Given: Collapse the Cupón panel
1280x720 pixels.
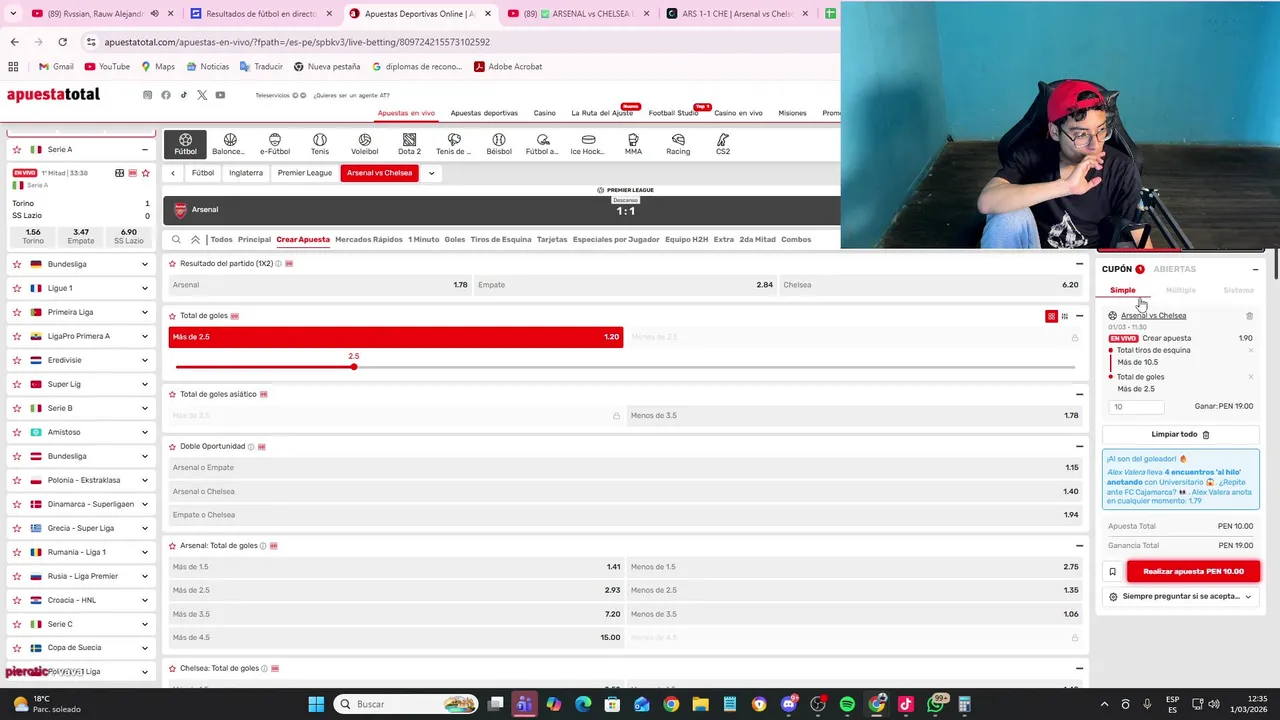Looking at the screenshot, I should pos(1255,269).
